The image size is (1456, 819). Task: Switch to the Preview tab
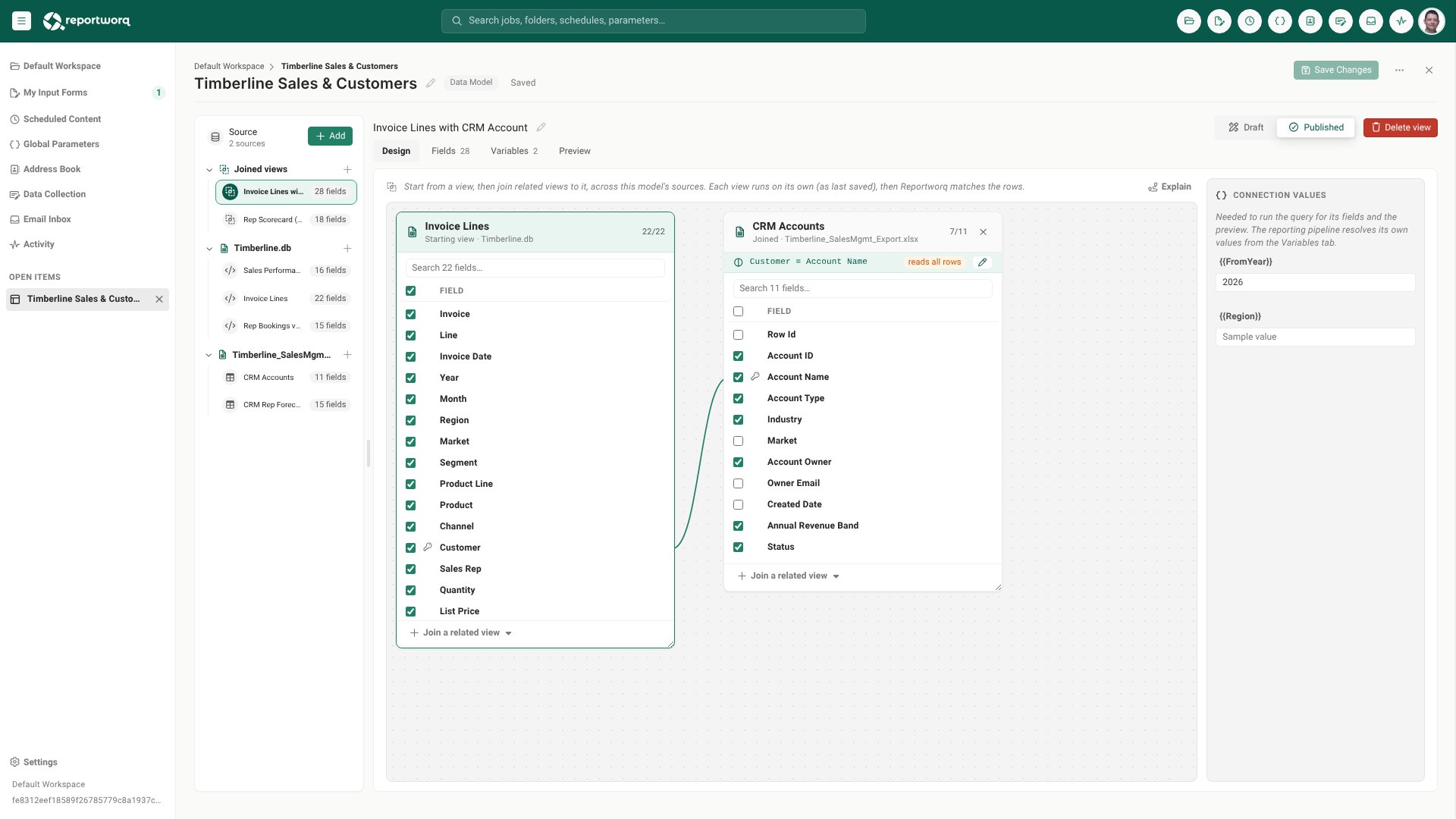click(x=575, y=151)
